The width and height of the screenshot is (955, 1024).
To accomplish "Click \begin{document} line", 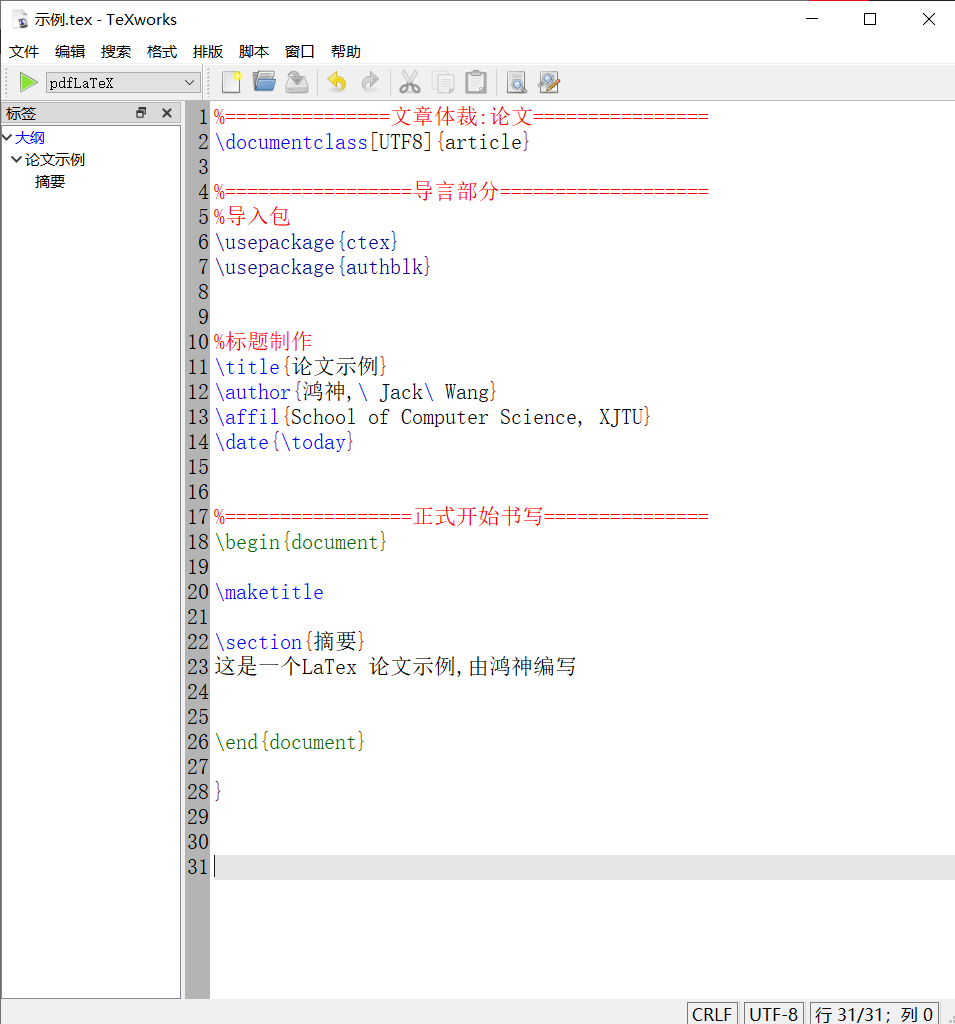I will (x=300, y=541).
